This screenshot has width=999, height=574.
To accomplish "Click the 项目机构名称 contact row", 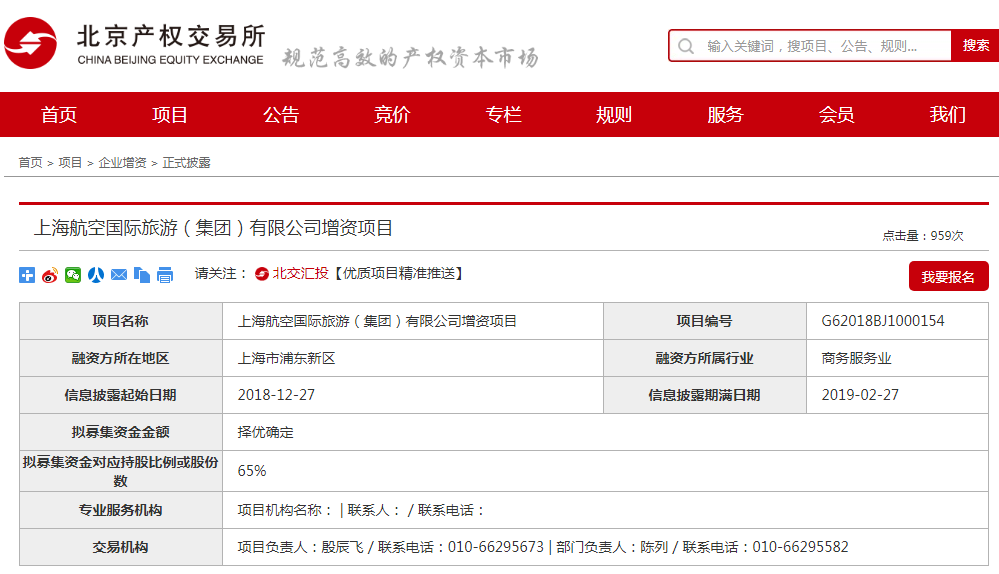I will [x=605, y=510].
